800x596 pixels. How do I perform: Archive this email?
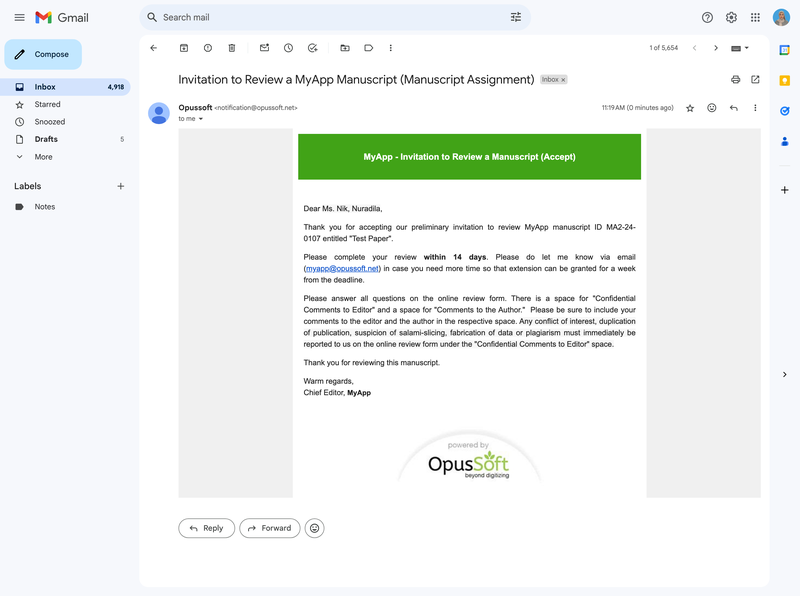tap(184, 48)
